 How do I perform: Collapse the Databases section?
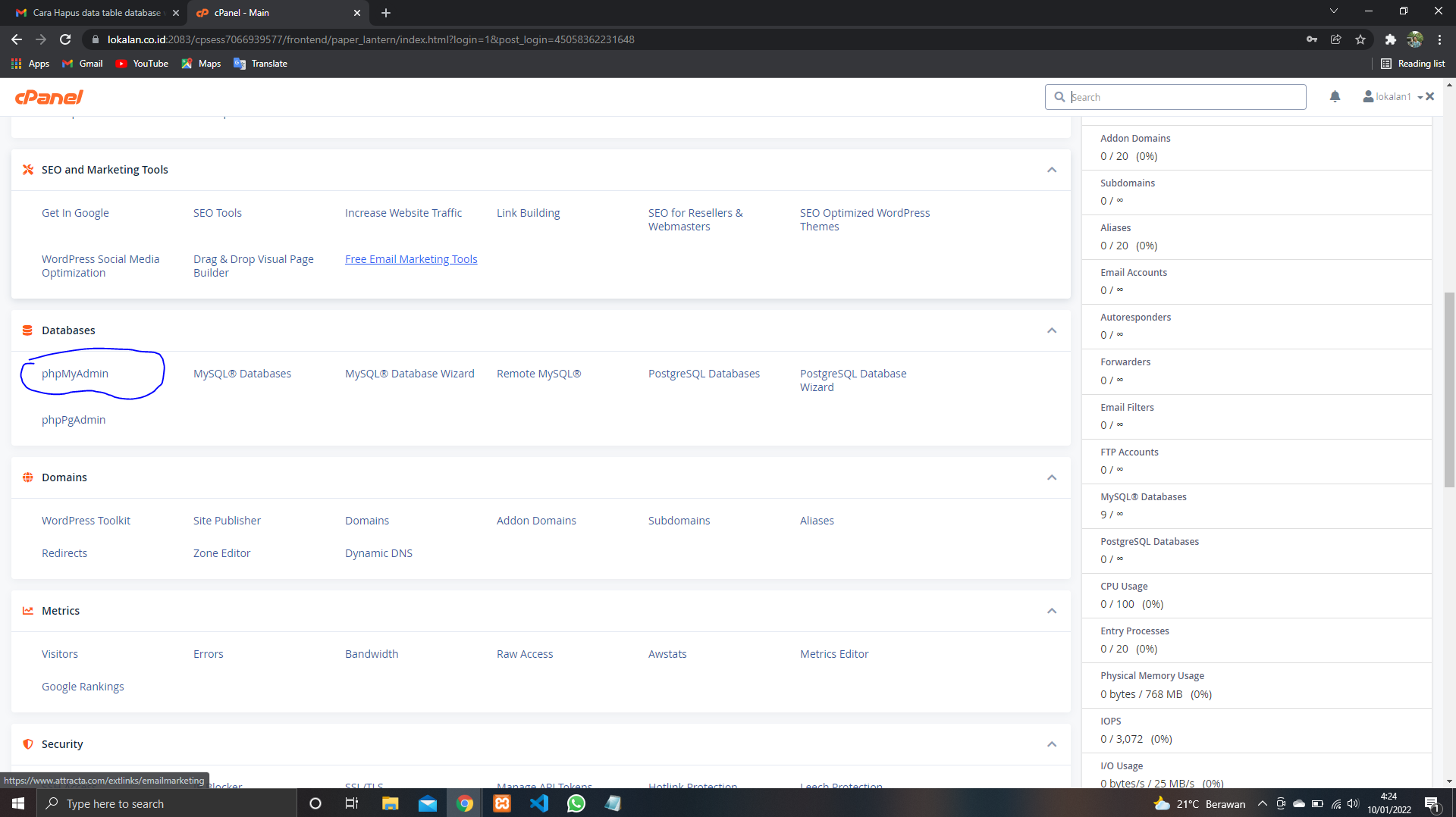(x=1052, y=330)
